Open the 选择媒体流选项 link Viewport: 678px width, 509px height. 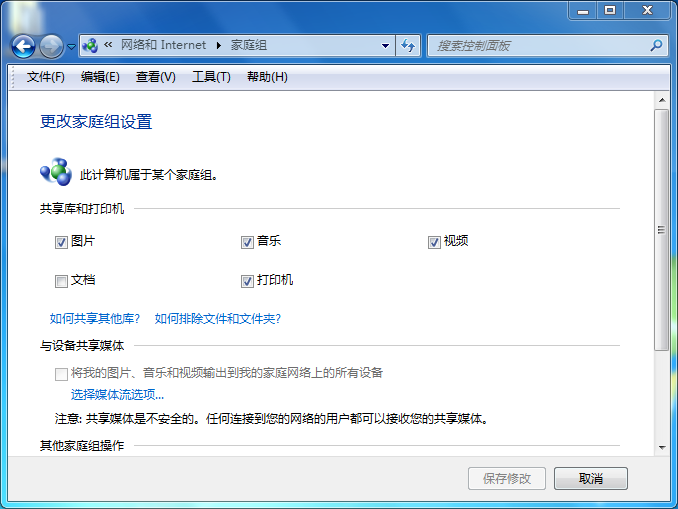click(x=117, y=394)
